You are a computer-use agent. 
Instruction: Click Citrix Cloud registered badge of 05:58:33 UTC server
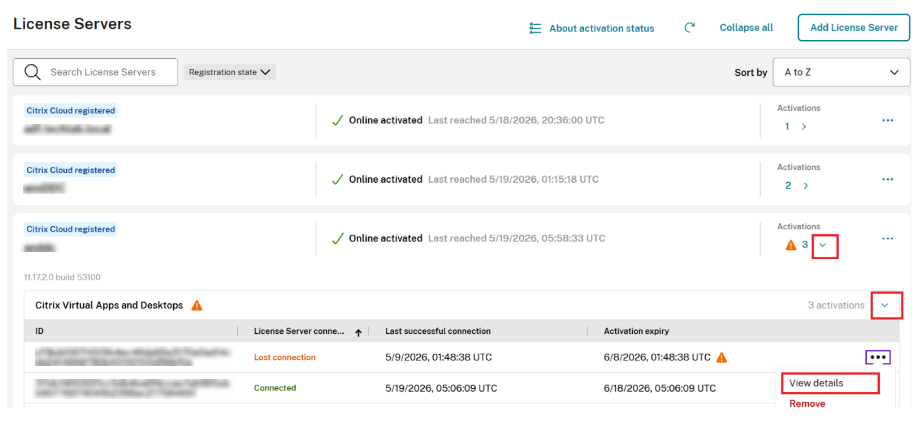pyautogui.click(x=71, y=229)
